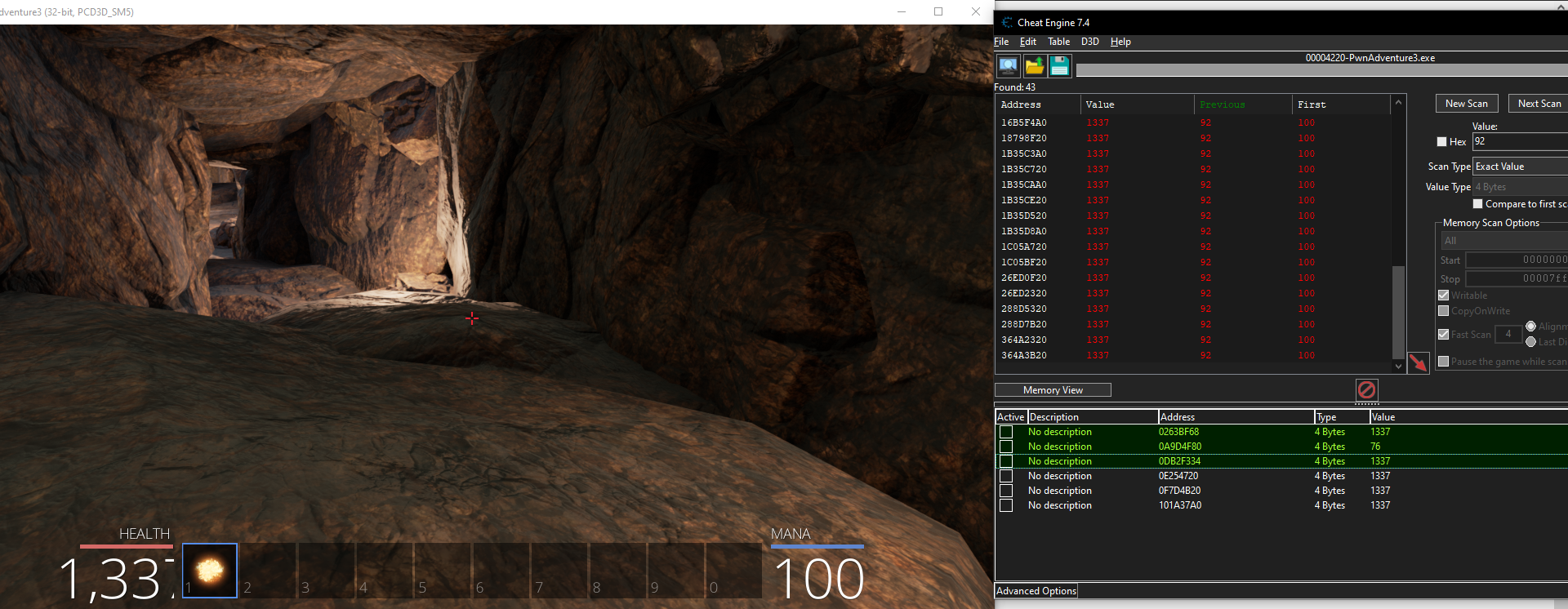Click value 76 in the address table
Viewport: 1568px width, 609px height.
tap(1375, 447)
